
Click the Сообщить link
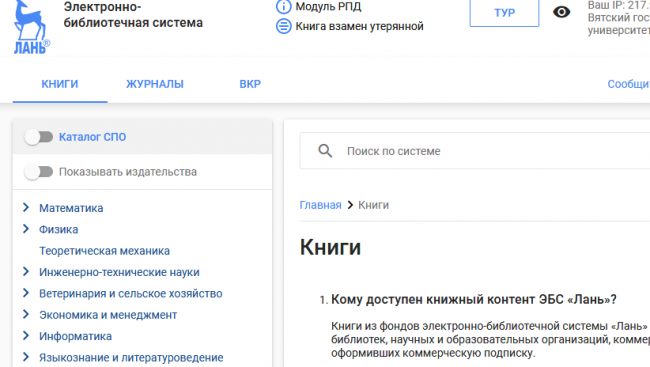click(x=628, y=84)
